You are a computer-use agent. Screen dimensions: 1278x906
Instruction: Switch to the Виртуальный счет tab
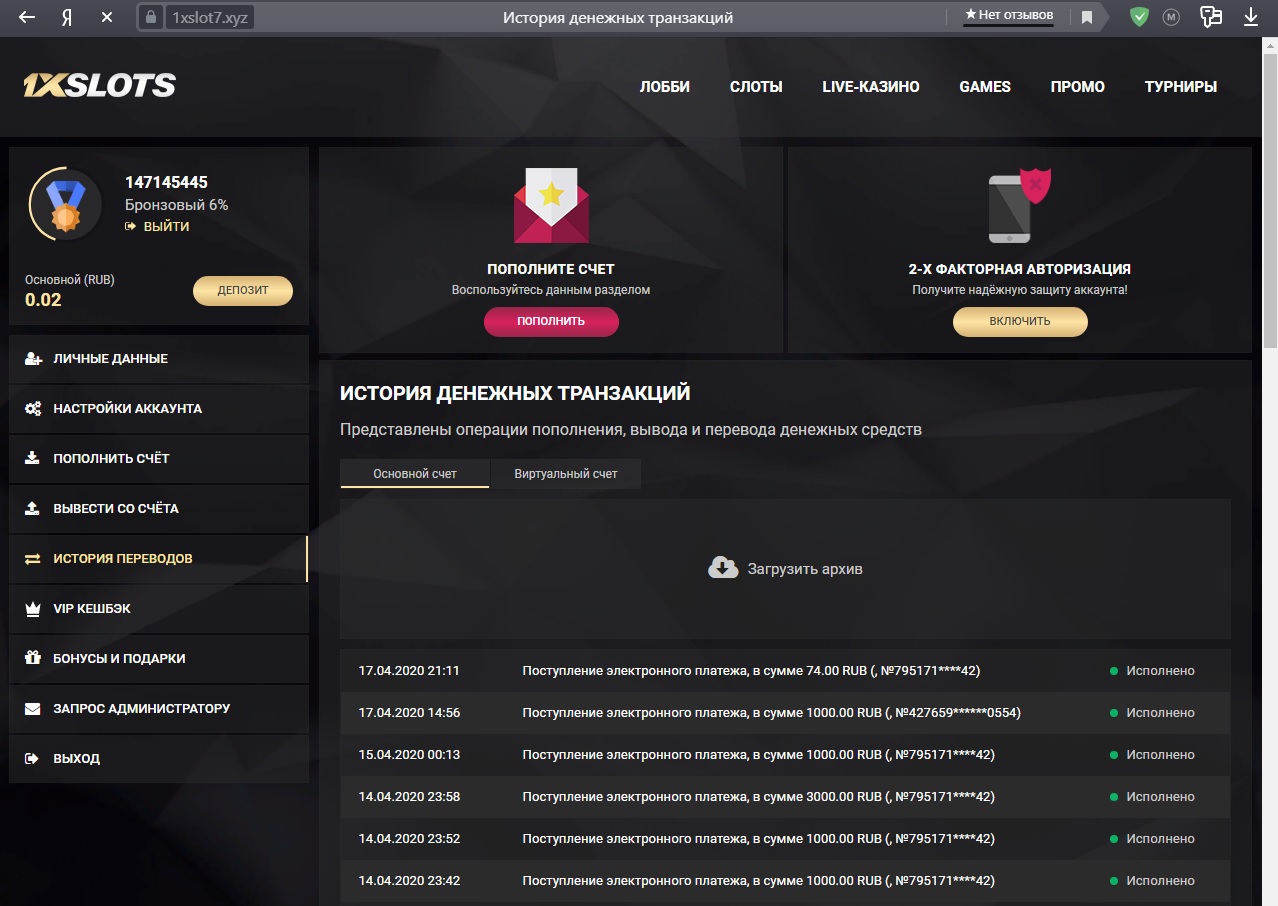click(x=566, y=473)
